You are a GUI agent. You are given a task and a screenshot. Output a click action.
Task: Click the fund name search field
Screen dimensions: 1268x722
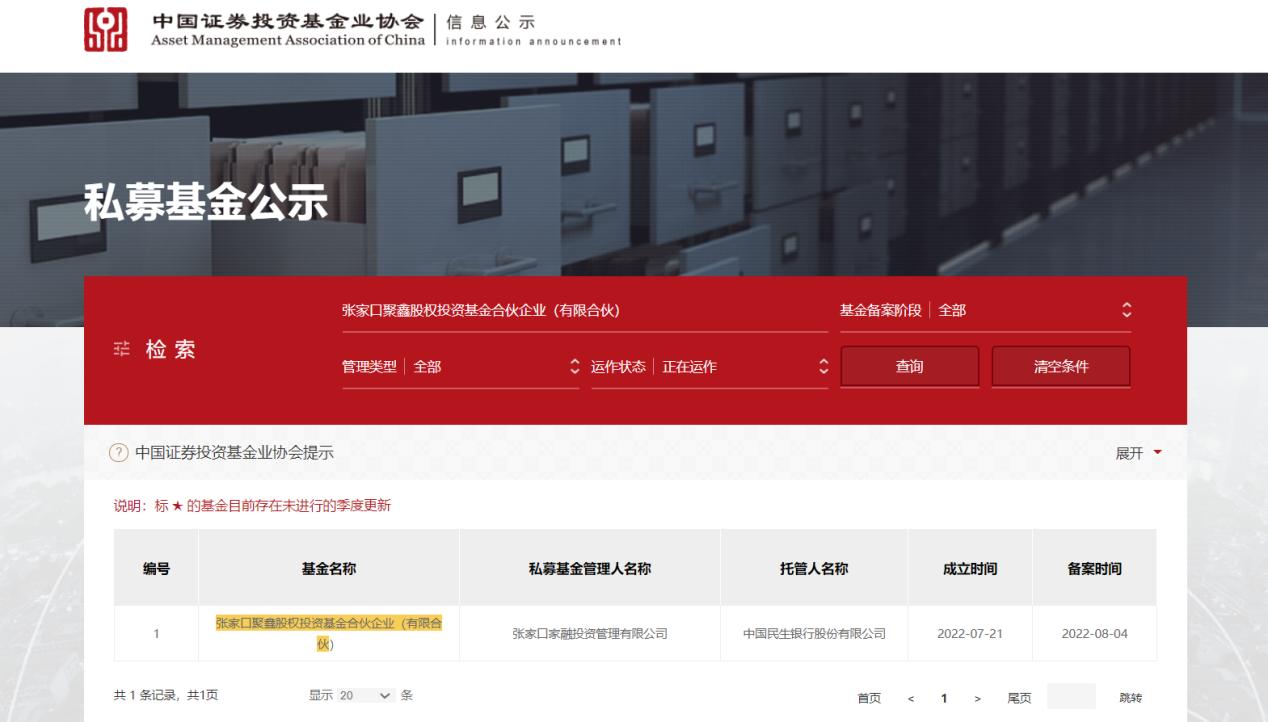pos(584,311)
